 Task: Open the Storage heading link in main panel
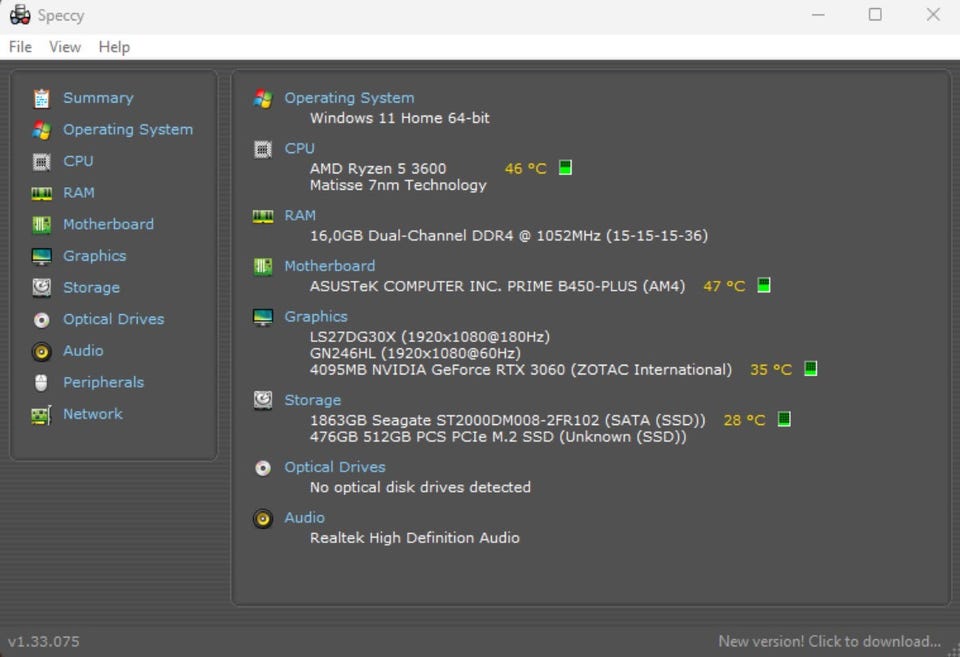[312, 400]
